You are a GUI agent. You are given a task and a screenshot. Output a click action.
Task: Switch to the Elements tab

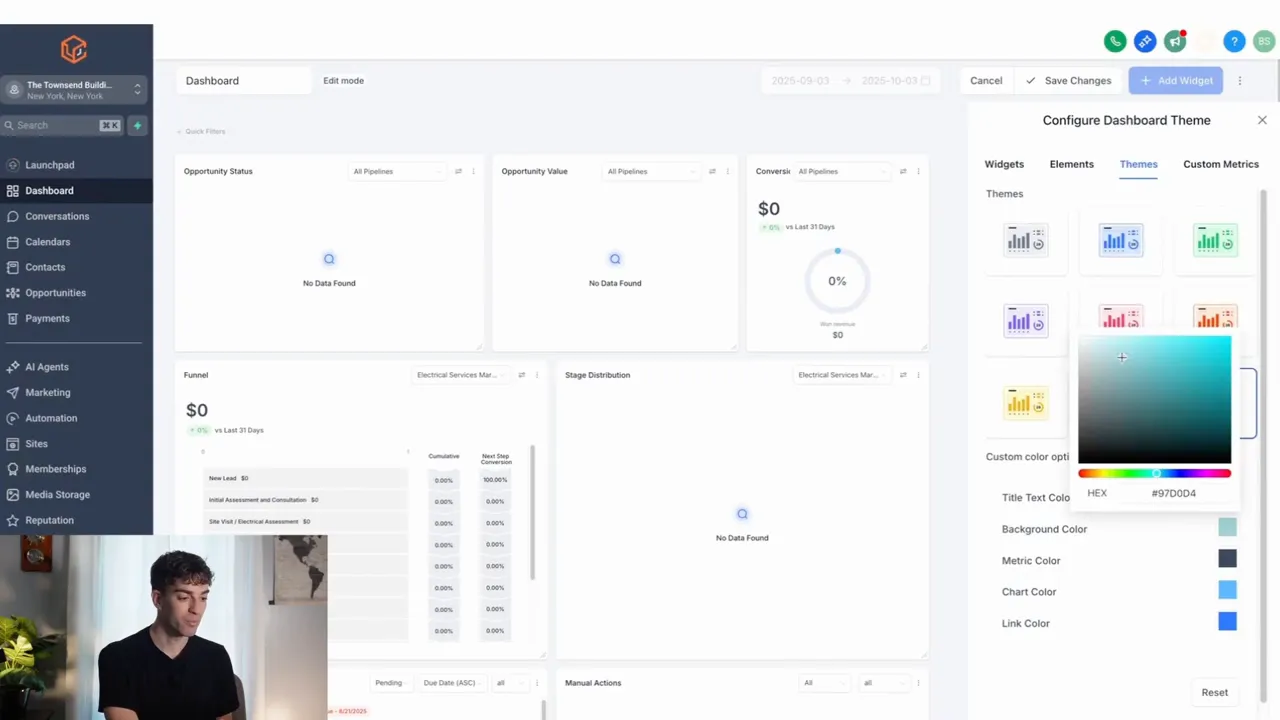(x=1072, y=164)
